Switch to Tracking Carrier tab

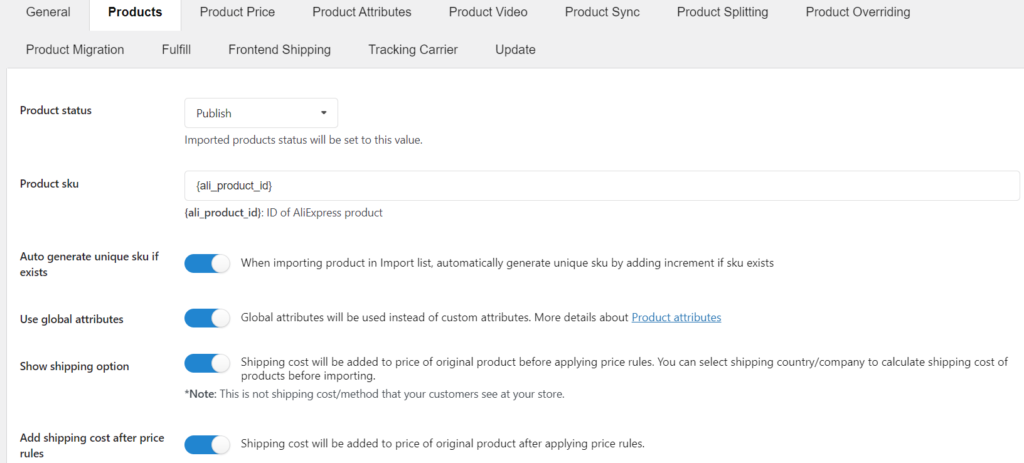(x=413, y=50)
